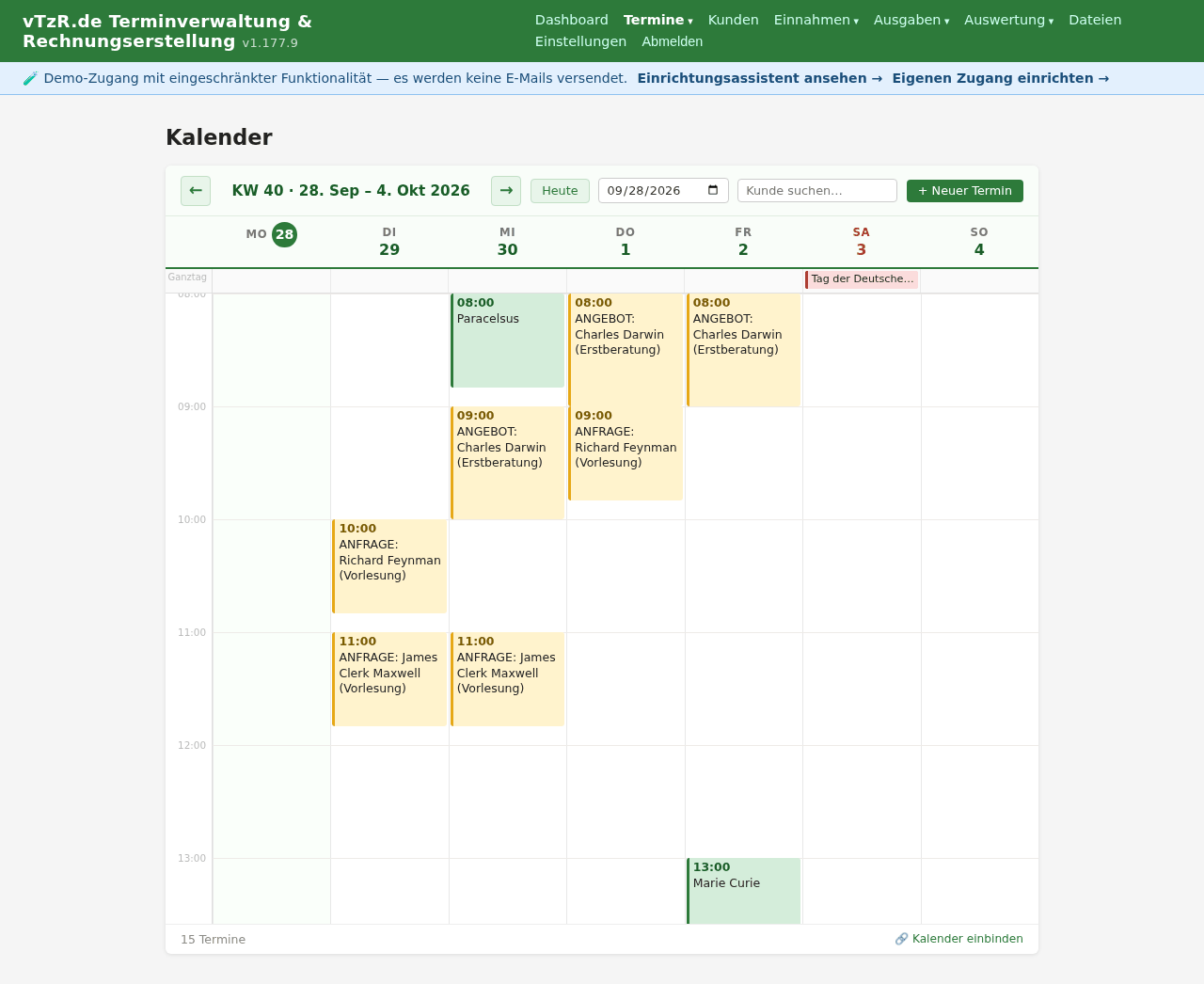Open Tuesday 11:00 James Clerk Maxwell Anfrage
Viewport: 1204px width, 984px height.
point(389,679)
